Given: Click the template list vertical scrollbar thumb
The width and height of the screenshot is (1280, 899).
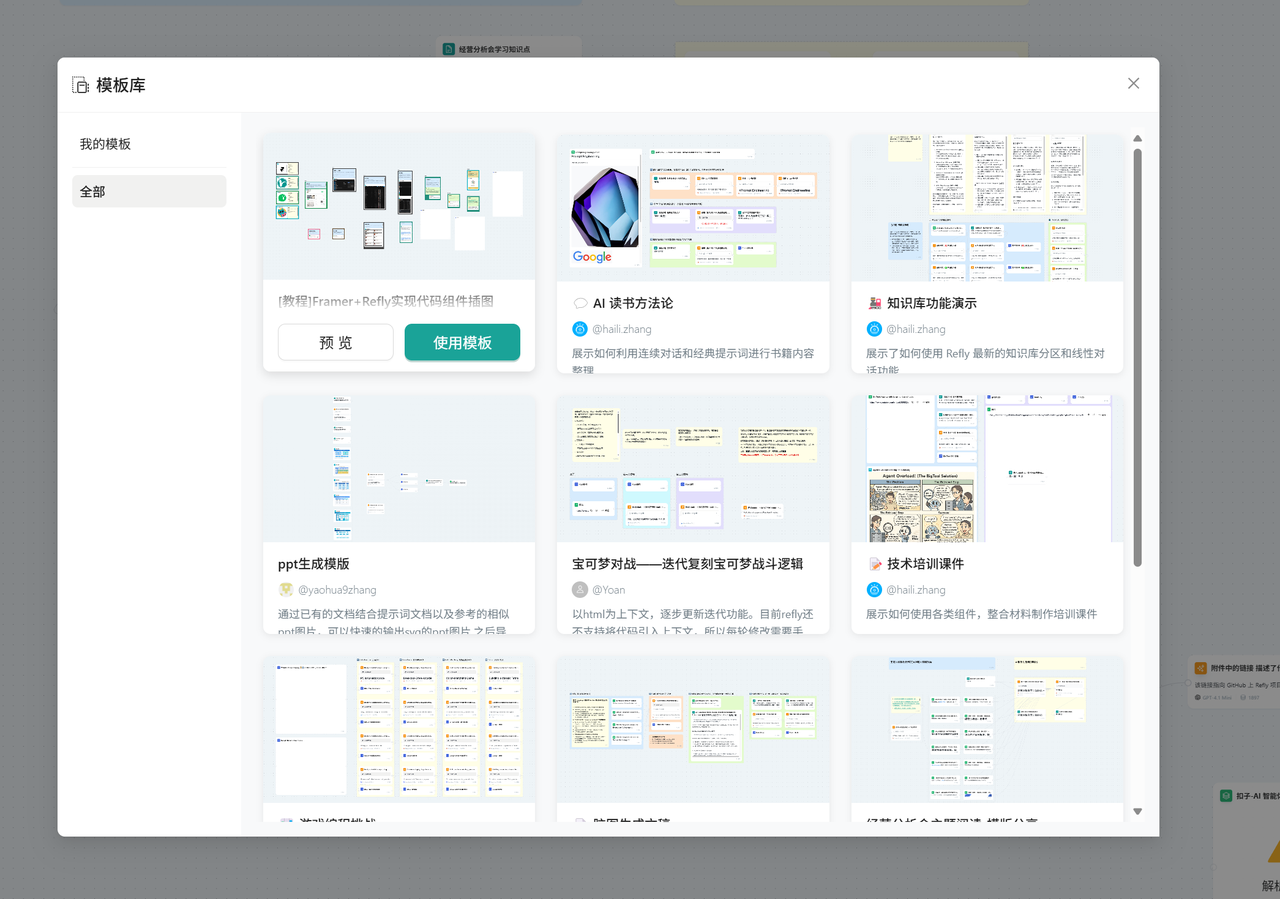Looking at the screenshot, I should (x=1137, y=355).
